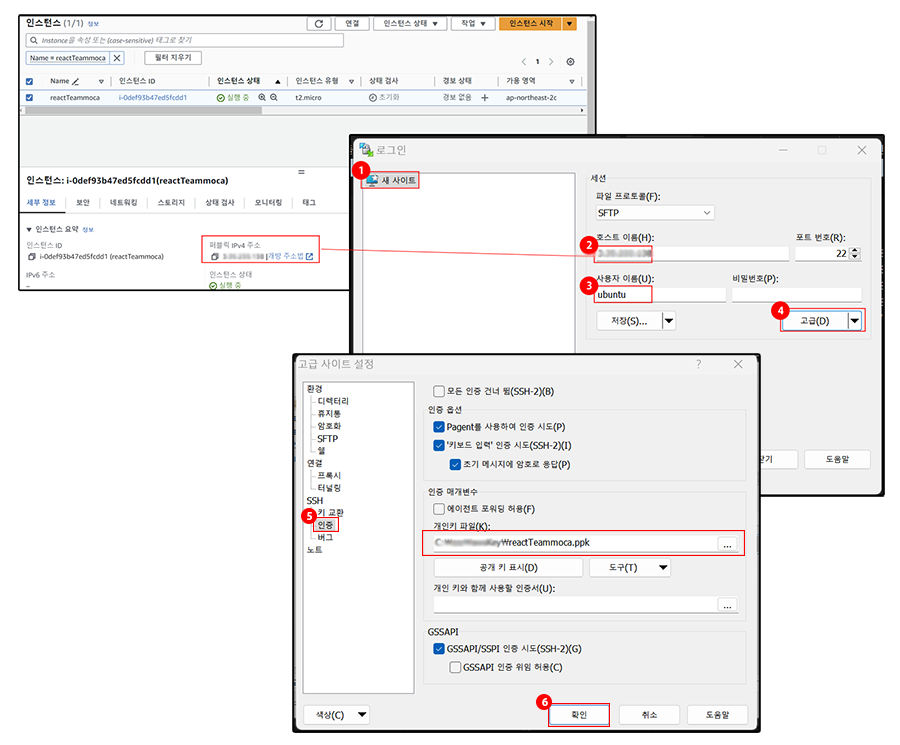Enable GSSAPI 인증 위임 허용 checkbox
This screenshot has height=745, width=900.
point(455,668)
